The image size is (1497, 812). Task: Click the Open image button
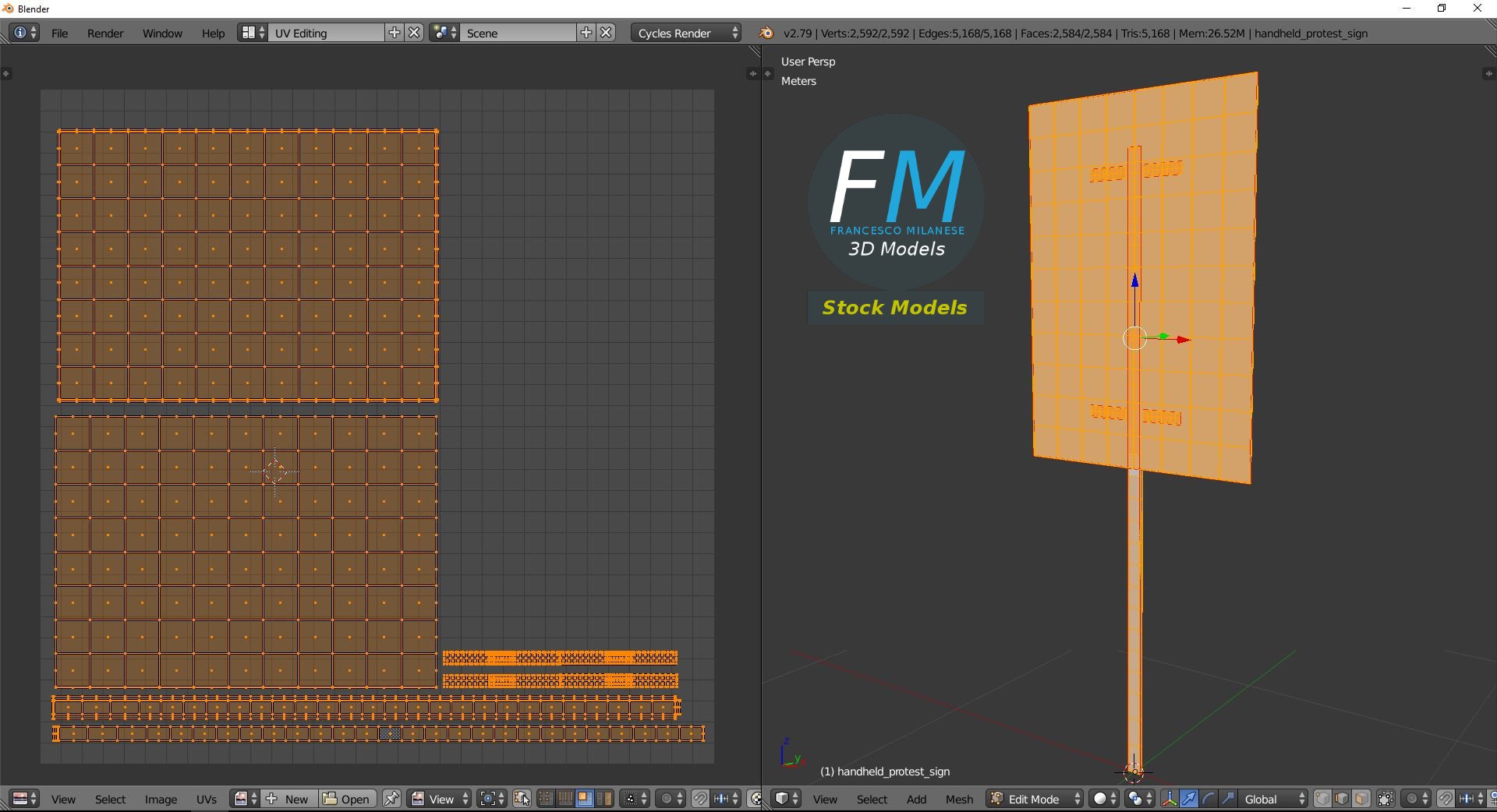tap(348, 799)
